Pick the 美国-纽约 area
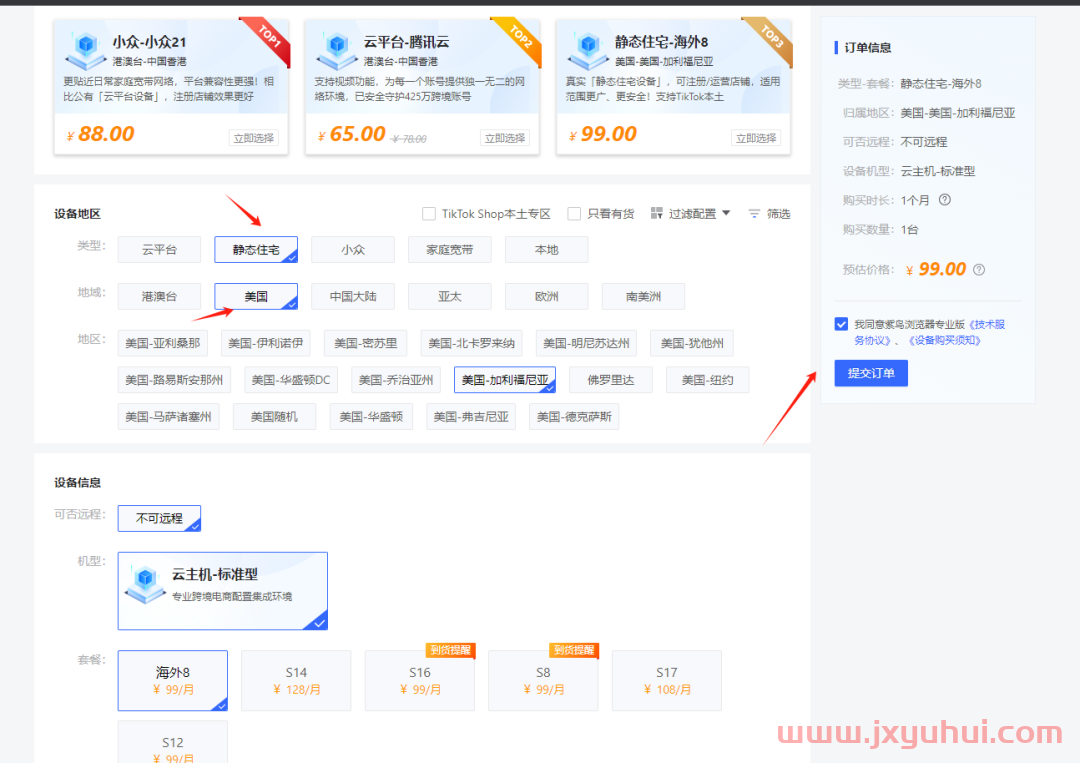This screenshot has height=763, width=1080. [x=707, y=379]
